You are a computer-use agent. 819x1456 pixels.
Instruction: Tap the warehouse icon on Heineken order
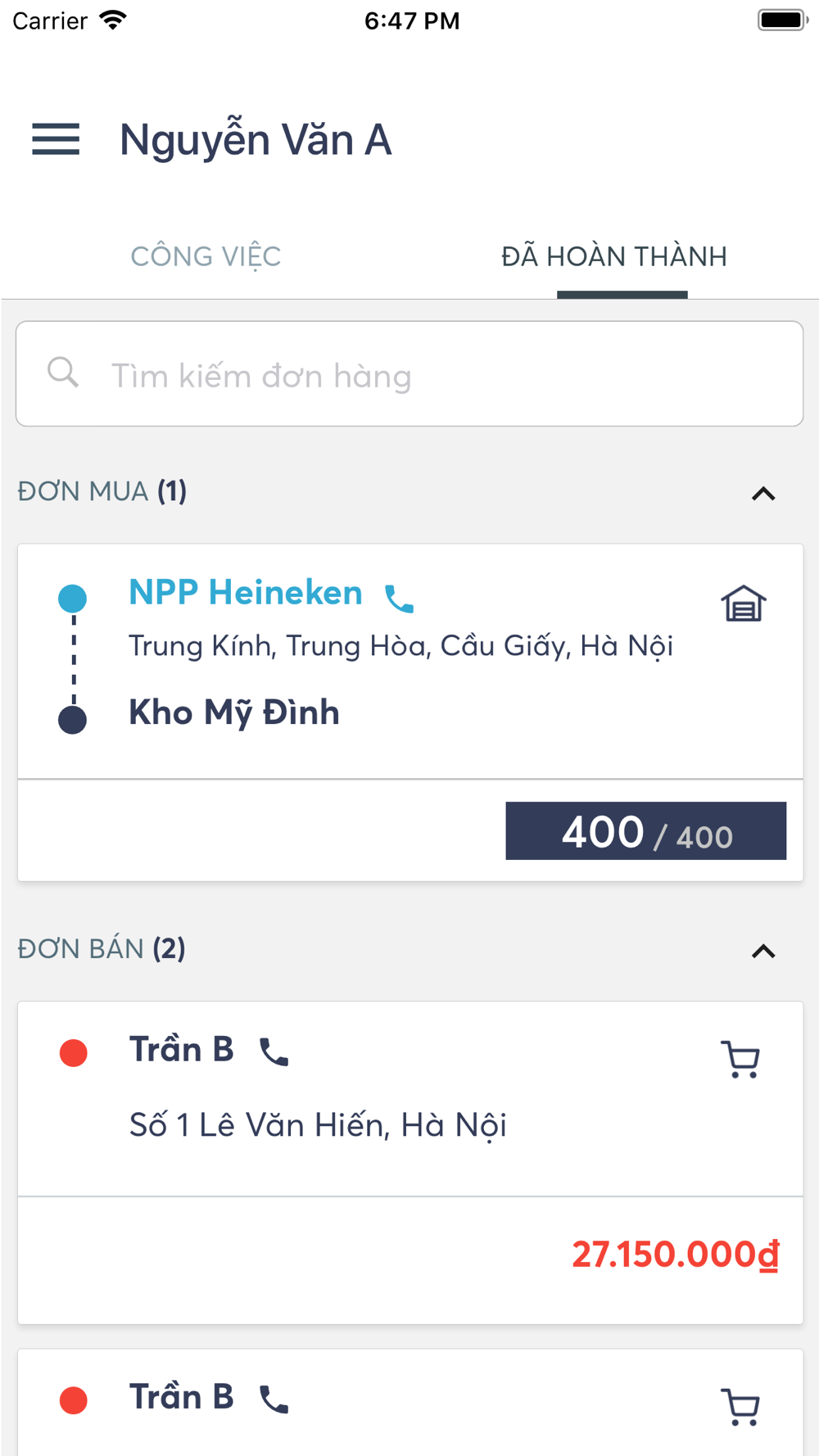point(743,604)
